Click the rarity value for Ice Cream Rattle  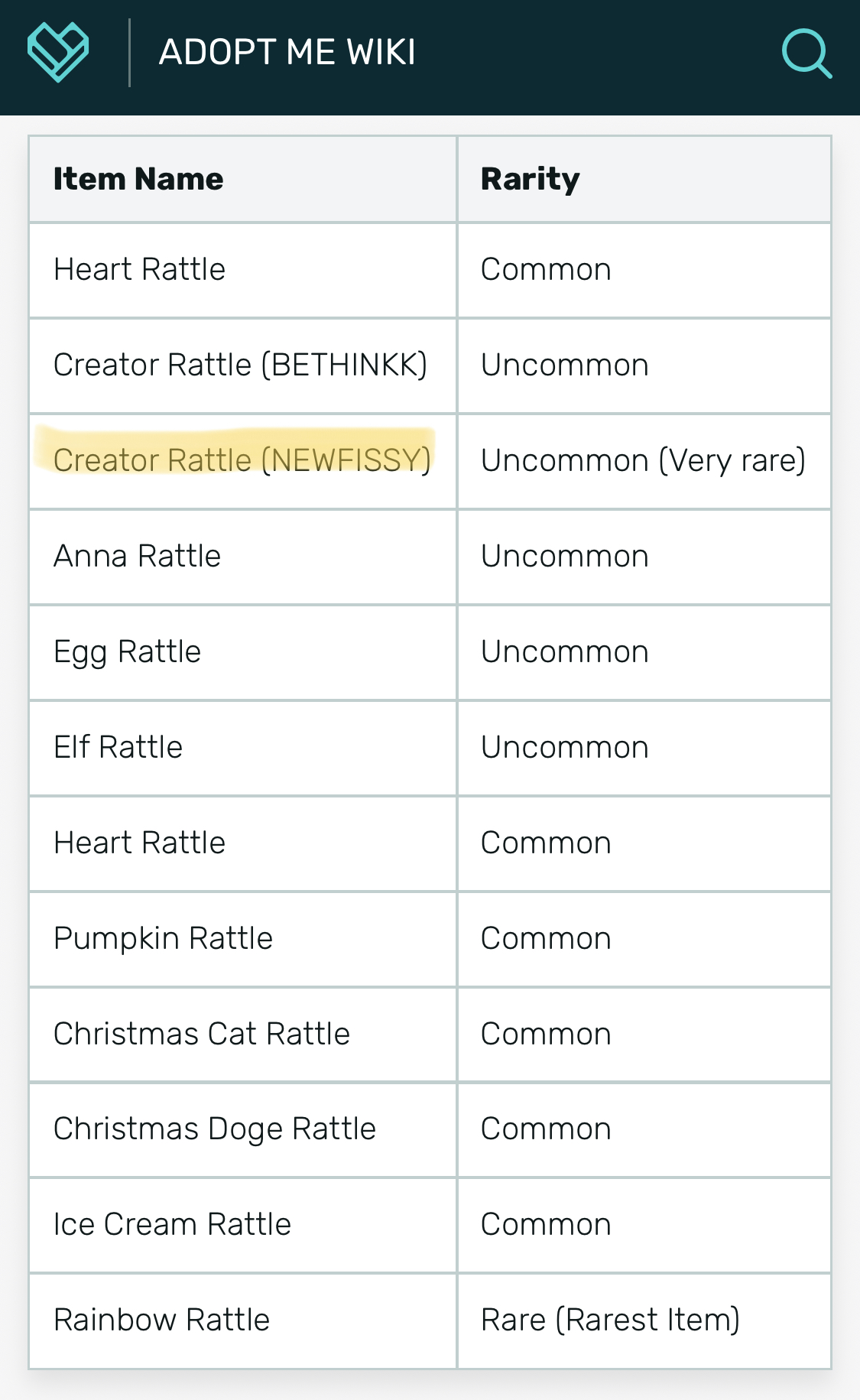coord(546,1224)
